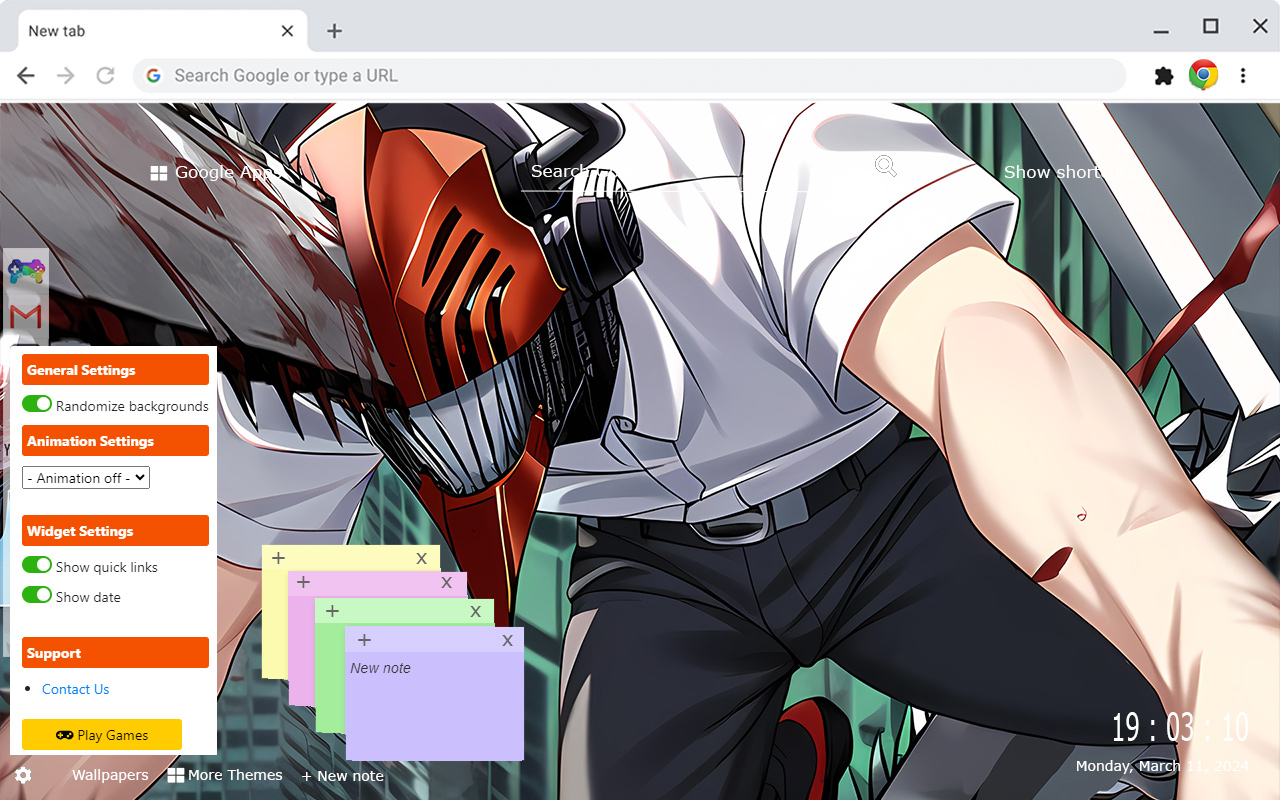Select the New tab browser tab

[150, 30]
